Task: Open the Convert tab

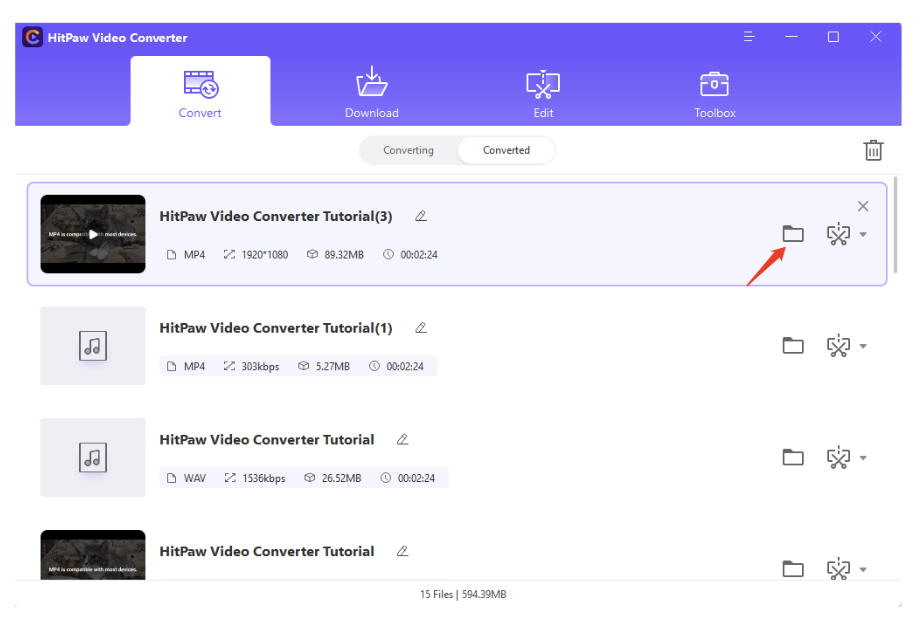Action: click(x=200, y=92)
